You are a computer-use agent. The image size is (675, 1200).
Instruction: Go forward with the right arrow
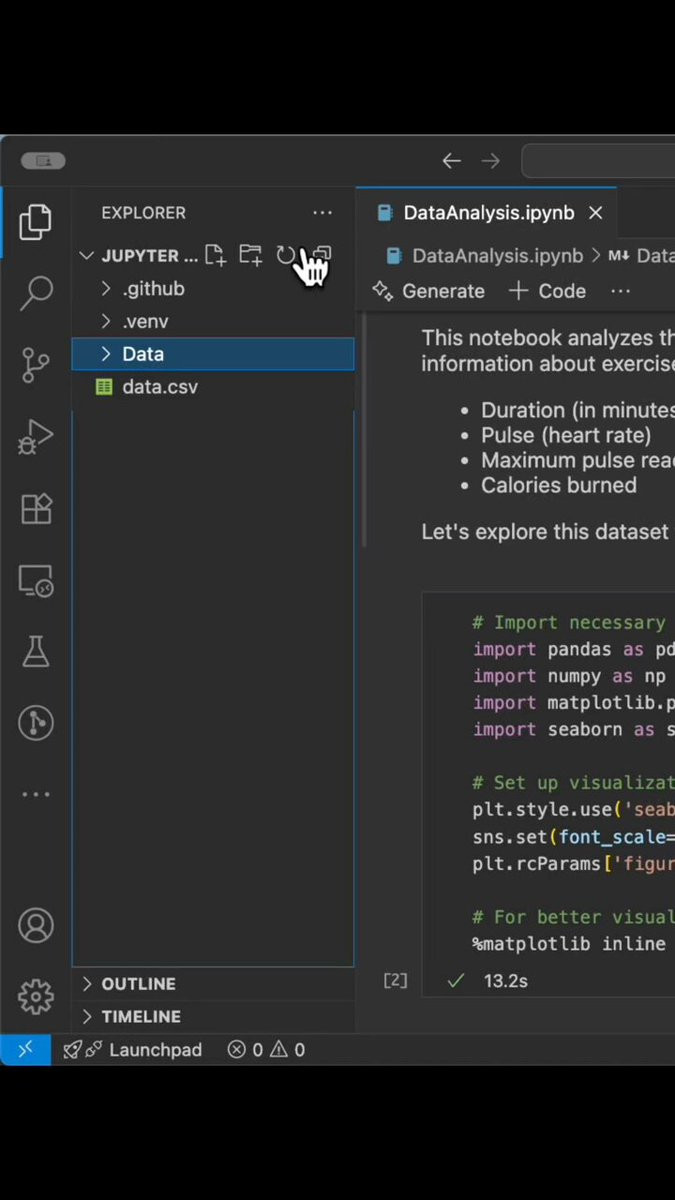[x=491, y=161]
